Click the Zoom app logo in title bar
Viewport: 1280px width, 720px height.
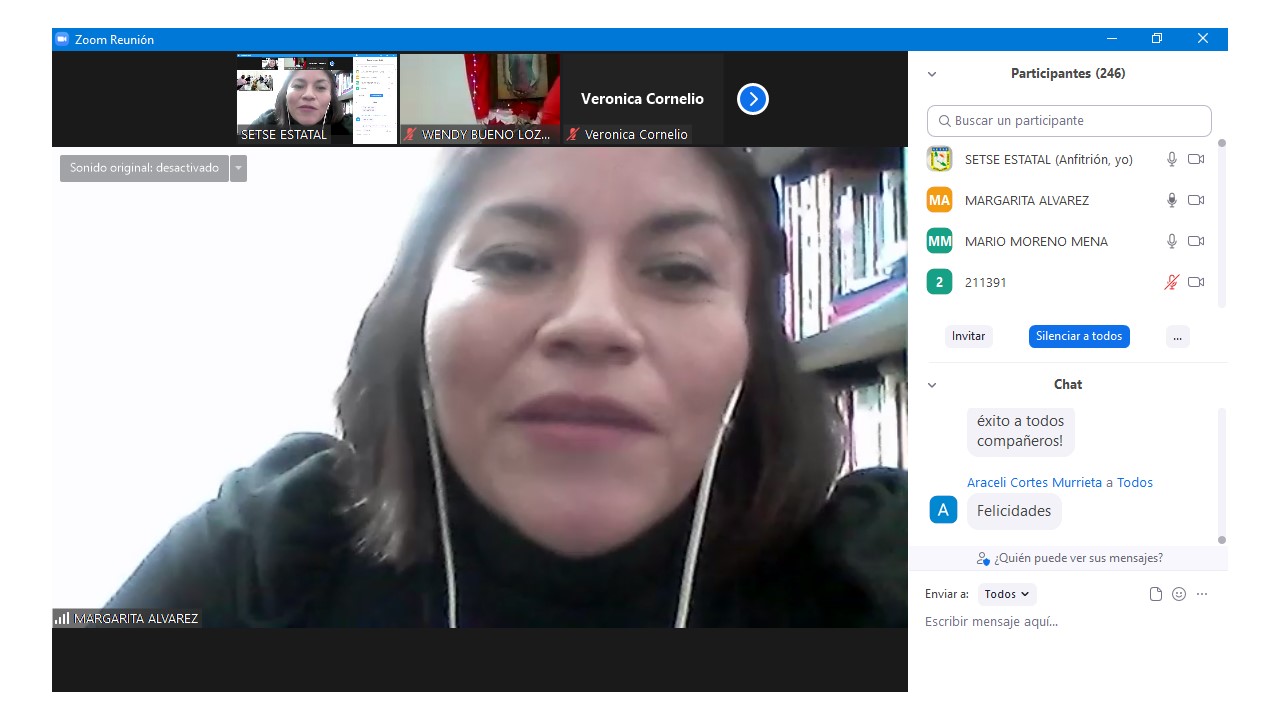click(x=62, y=39)
